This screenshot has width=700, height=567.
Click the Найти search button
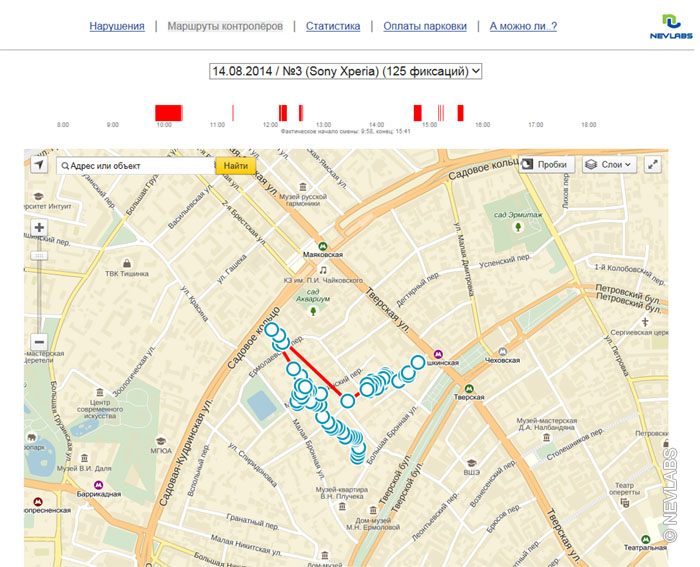236,166
